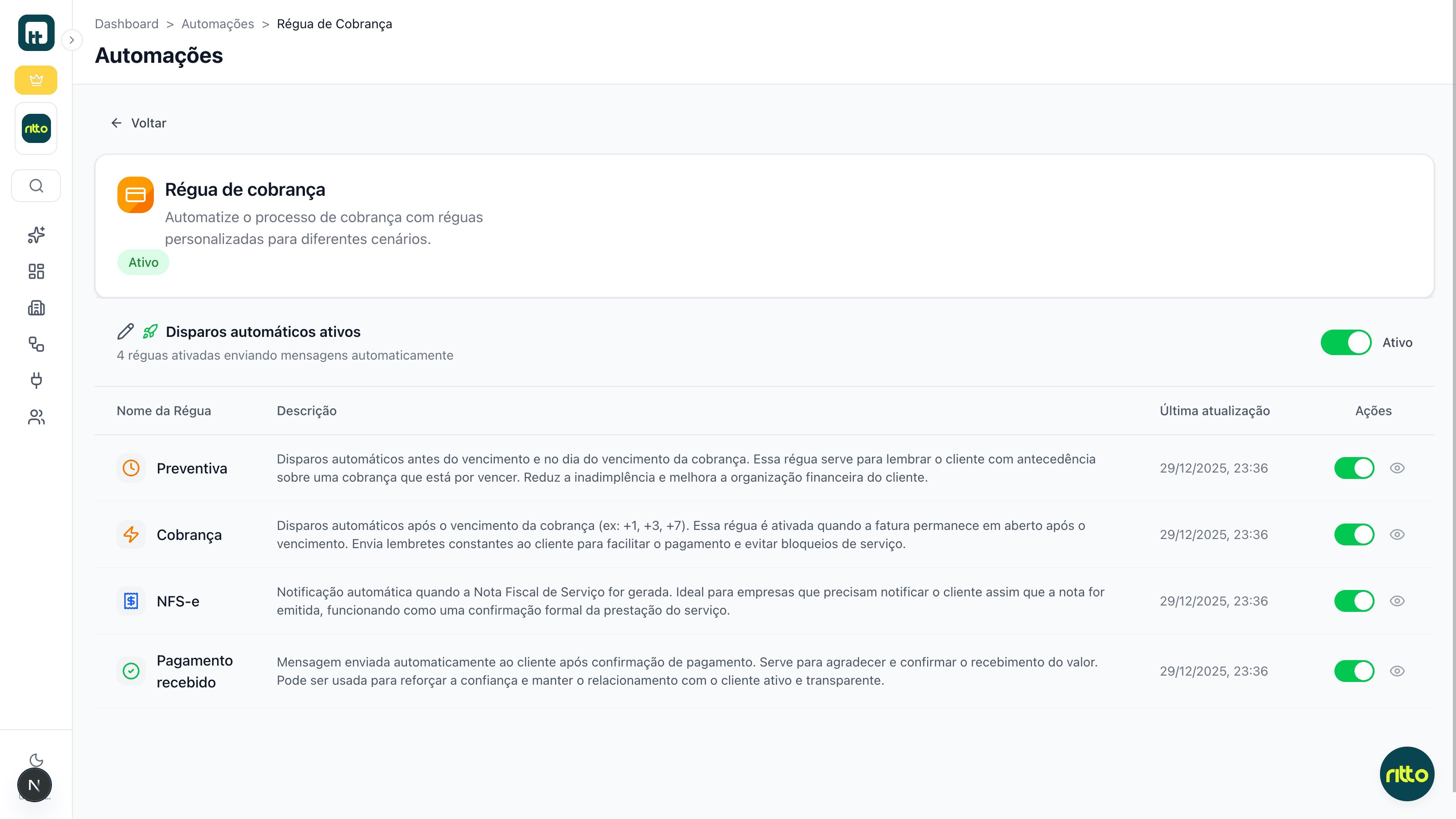Open the dashboard grid icon
The height and width of the screenshot is (819, 1456).
(36, 271)
